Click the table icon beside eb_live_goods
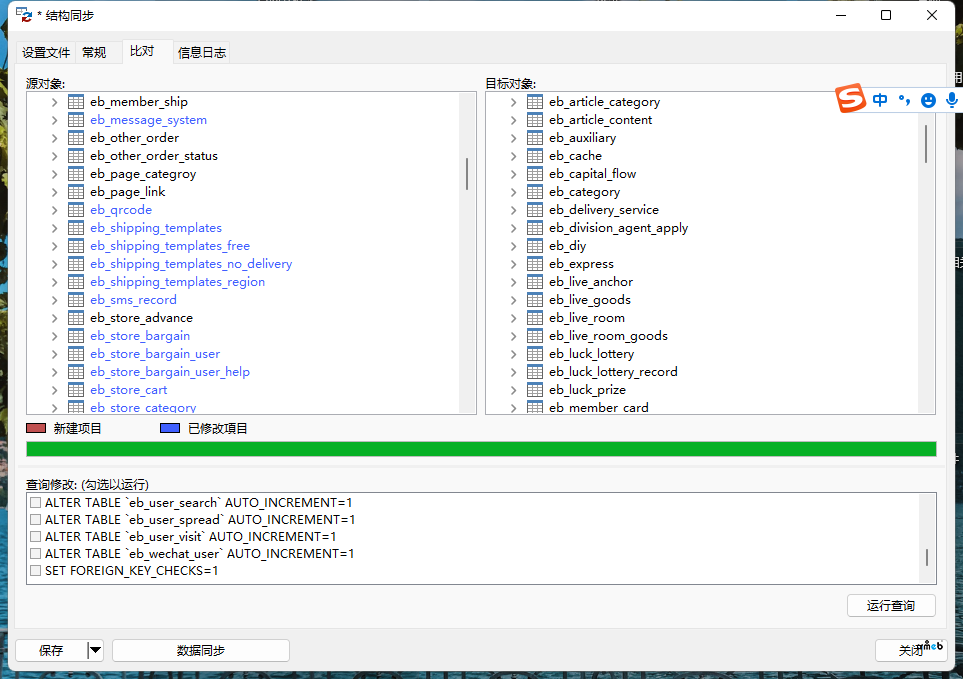 [x=535, y=300]
